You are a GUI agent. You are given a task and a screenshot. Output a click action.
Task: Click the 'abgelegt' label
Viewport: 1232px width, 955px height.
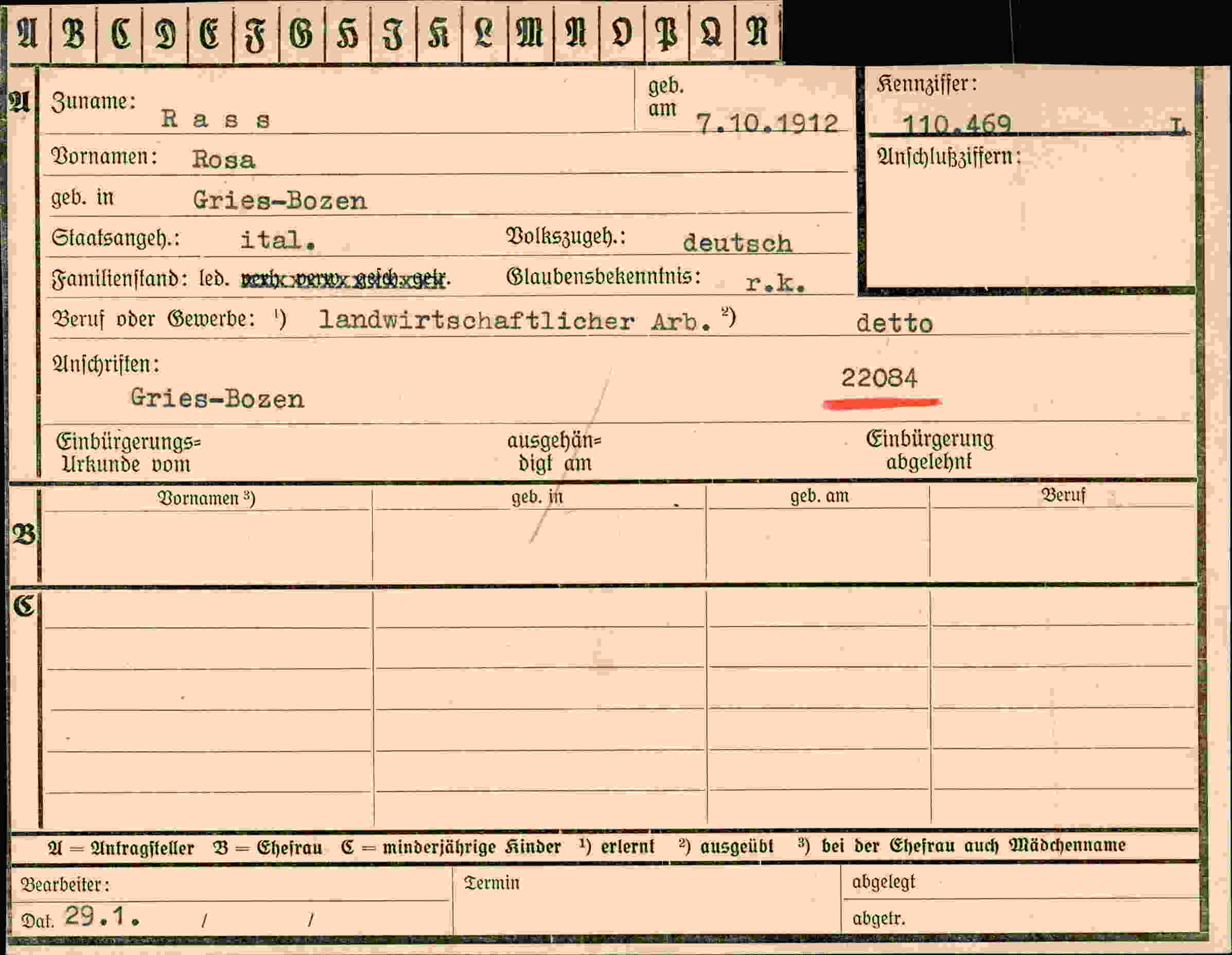884,882
